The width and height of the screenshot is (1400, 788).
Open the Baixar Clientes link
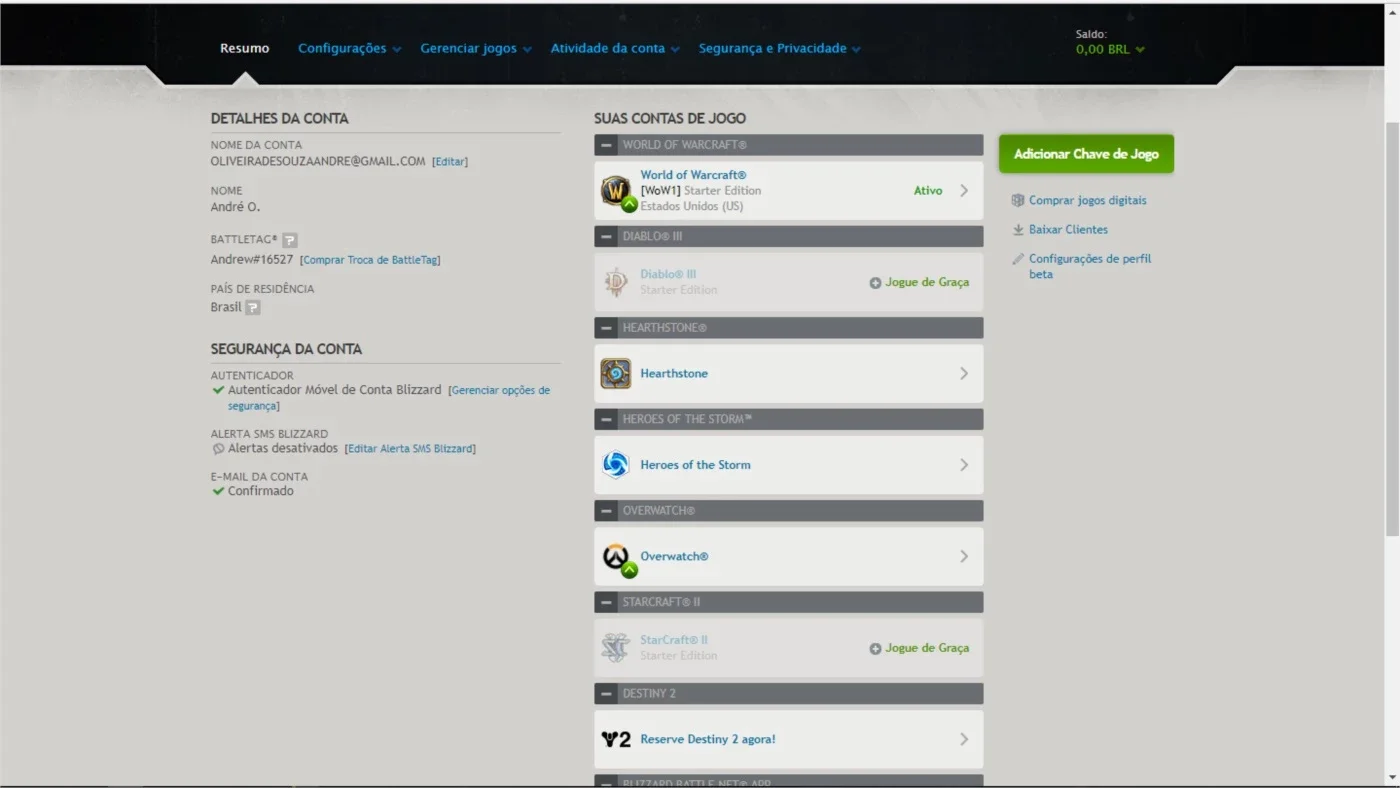(1068, 229)
